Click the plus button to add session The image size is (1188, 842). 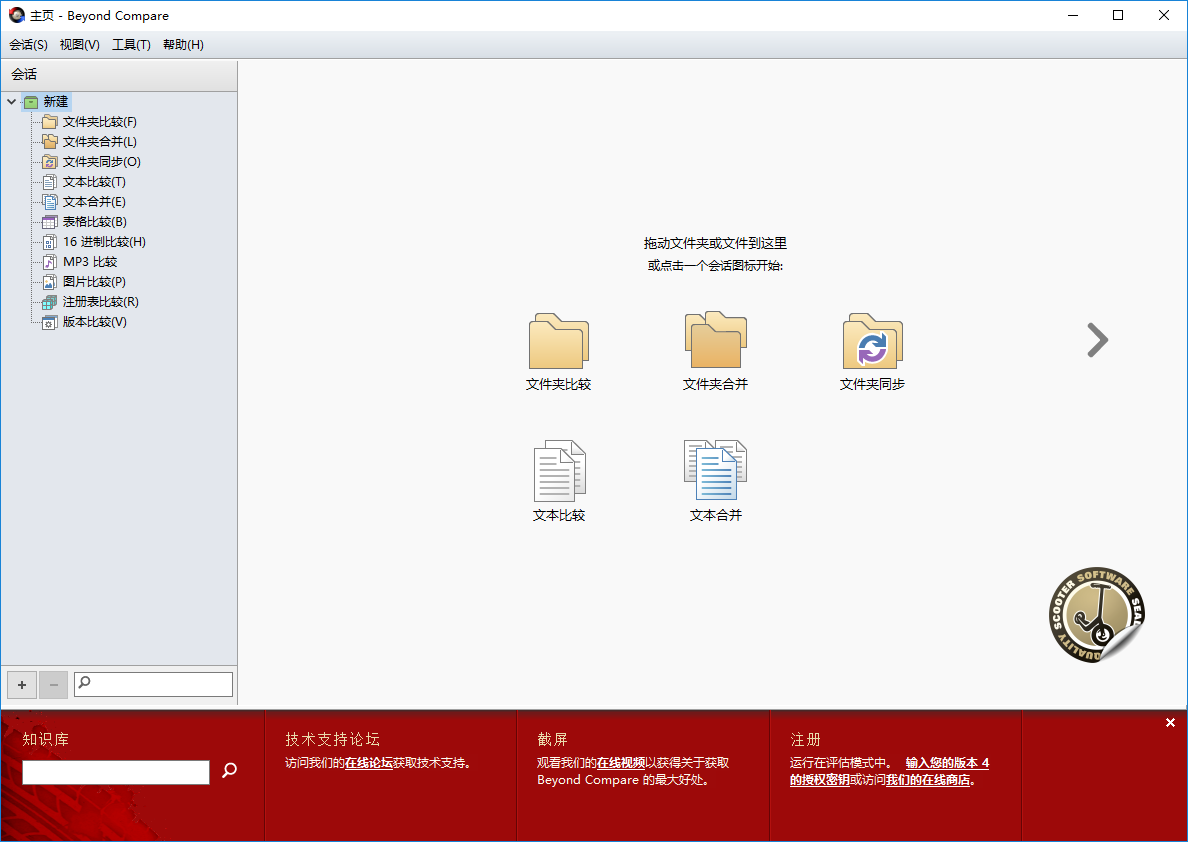22,685
